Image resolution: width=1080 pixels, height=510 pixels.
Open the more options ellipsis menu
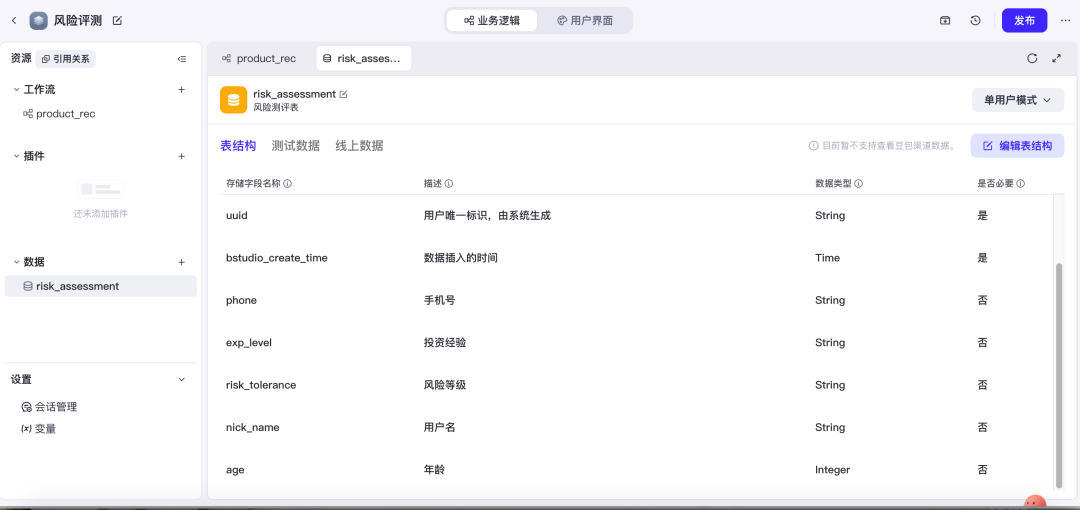1066,21
